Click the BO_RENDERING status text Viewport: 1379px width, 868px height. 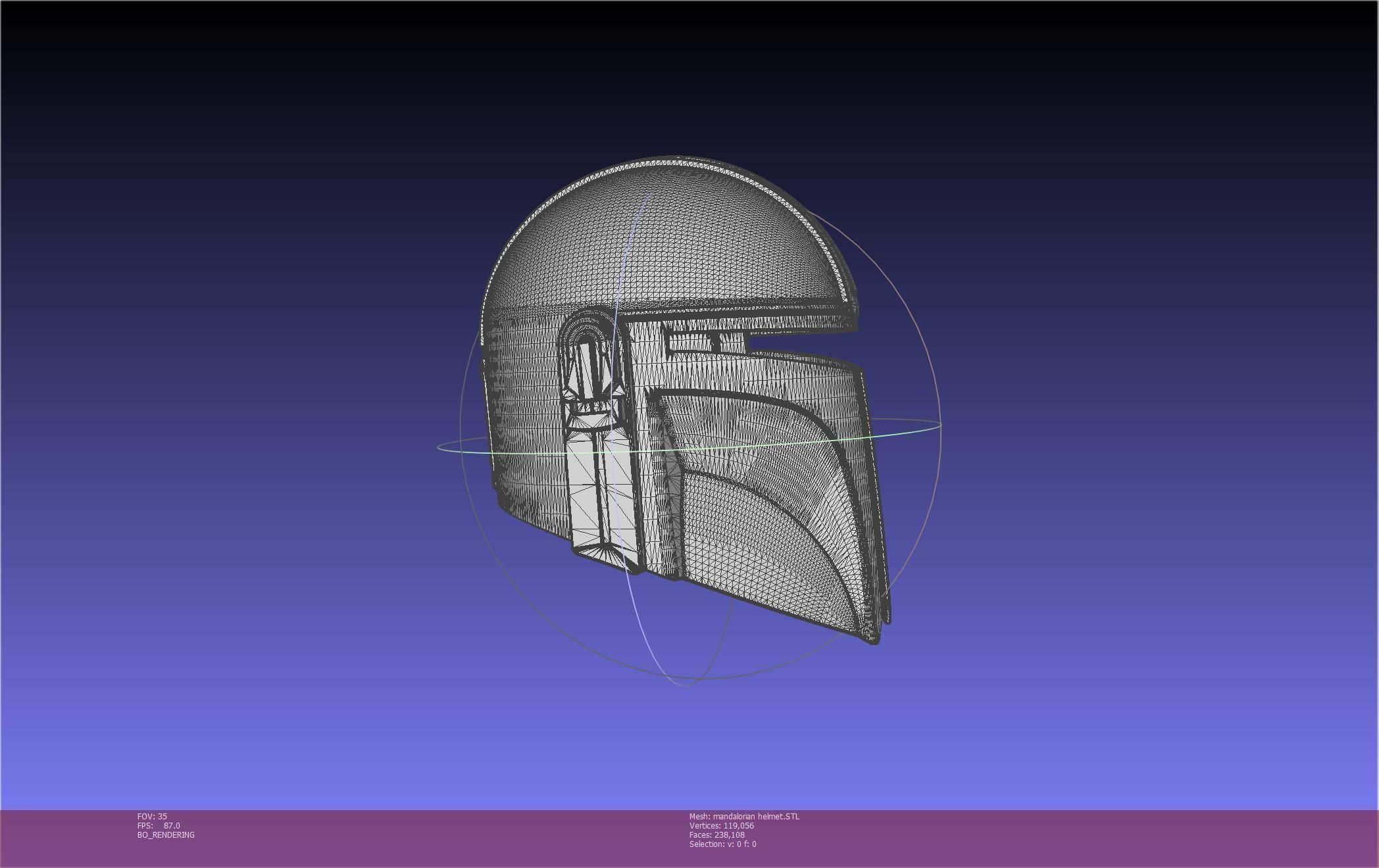click(166, 834)
